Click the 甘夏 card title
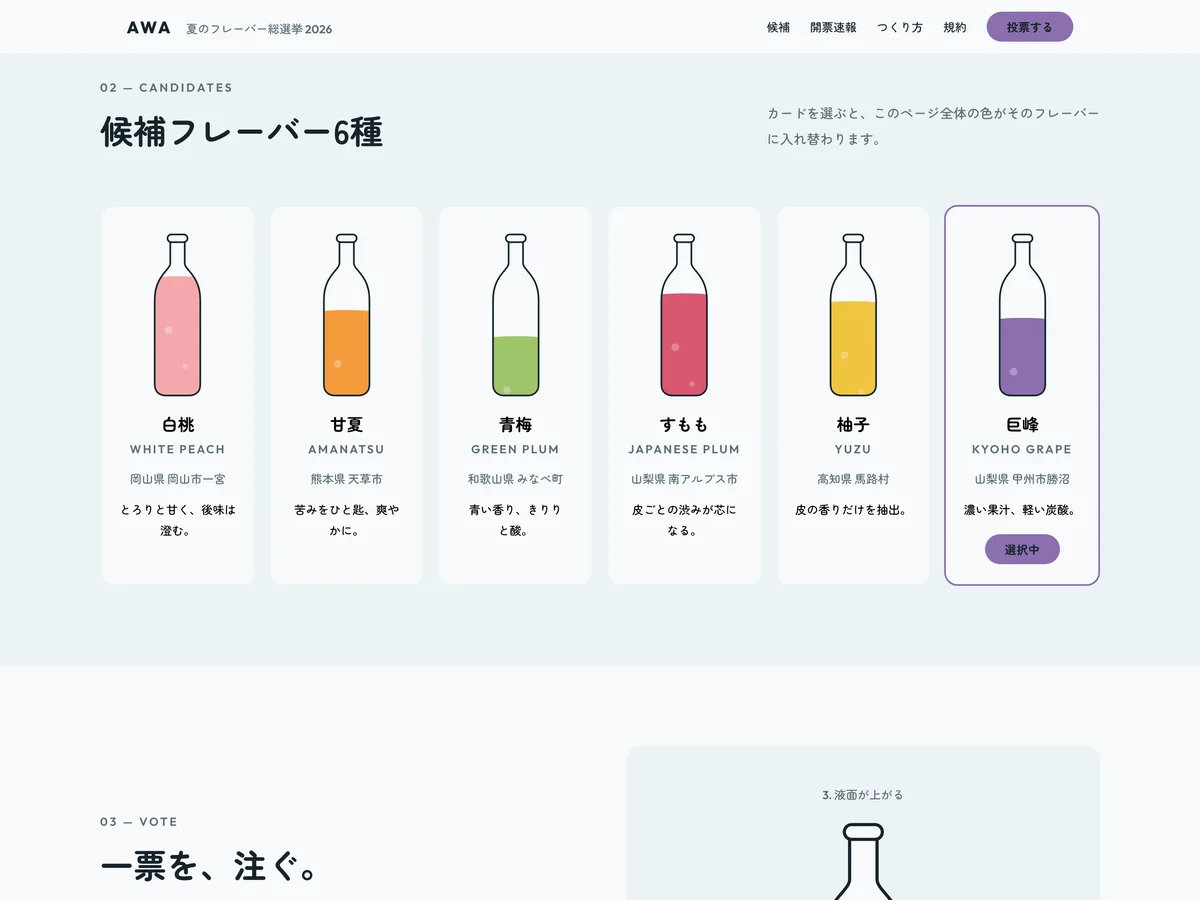This screenshot has width=1200, height=900. click(347, 424)
